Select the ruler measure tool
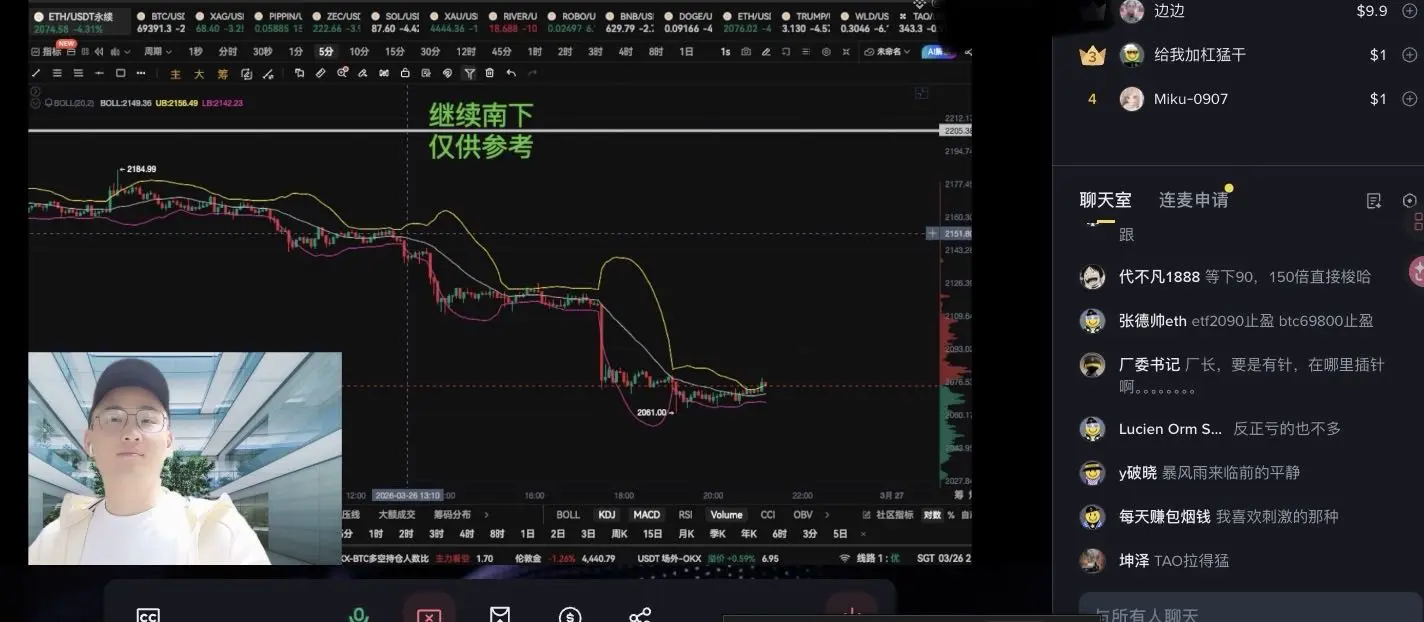The height and width of the screenshot is (622, 1424). pos(320,73)
